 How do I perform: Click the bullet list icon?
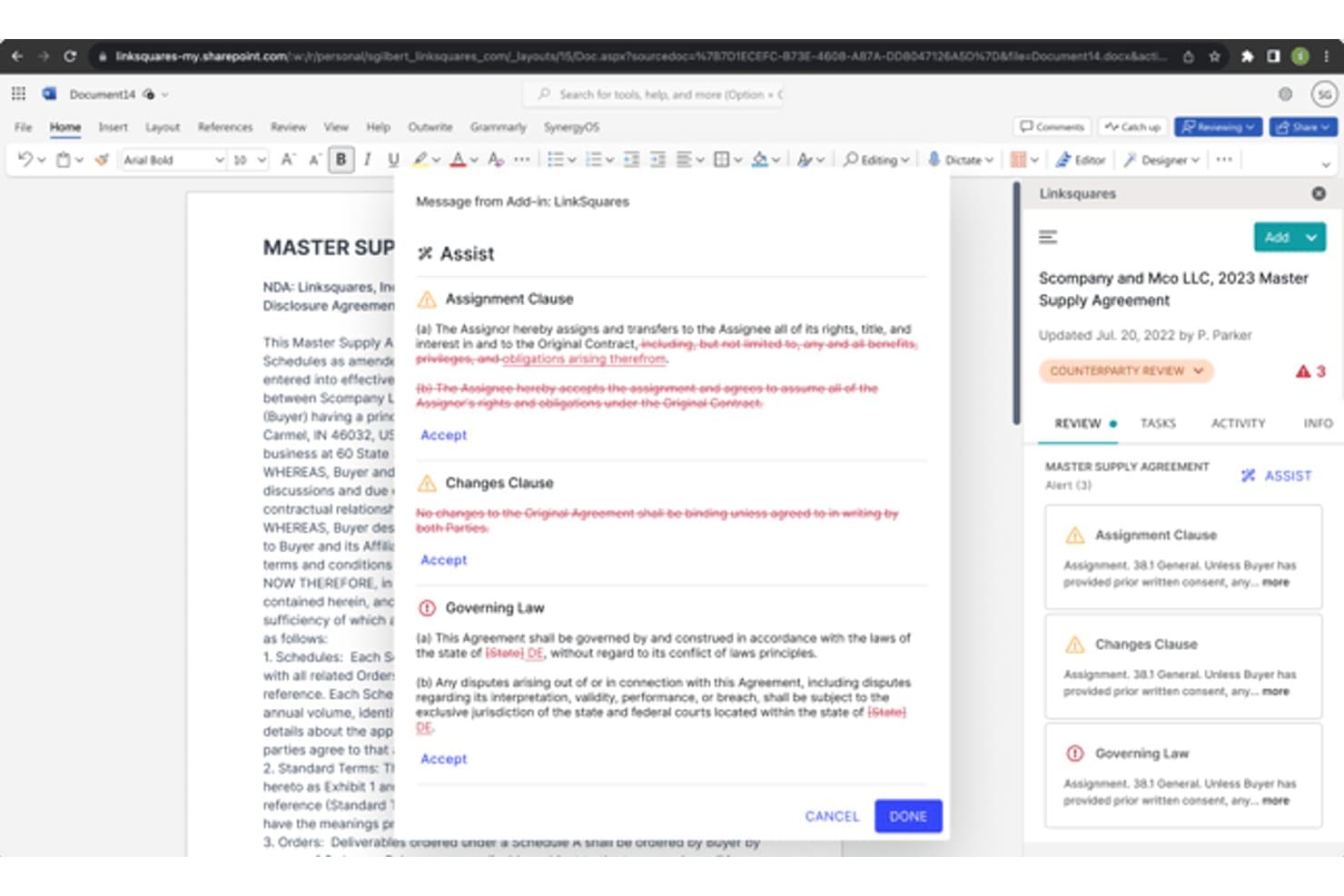pos(556,160)
